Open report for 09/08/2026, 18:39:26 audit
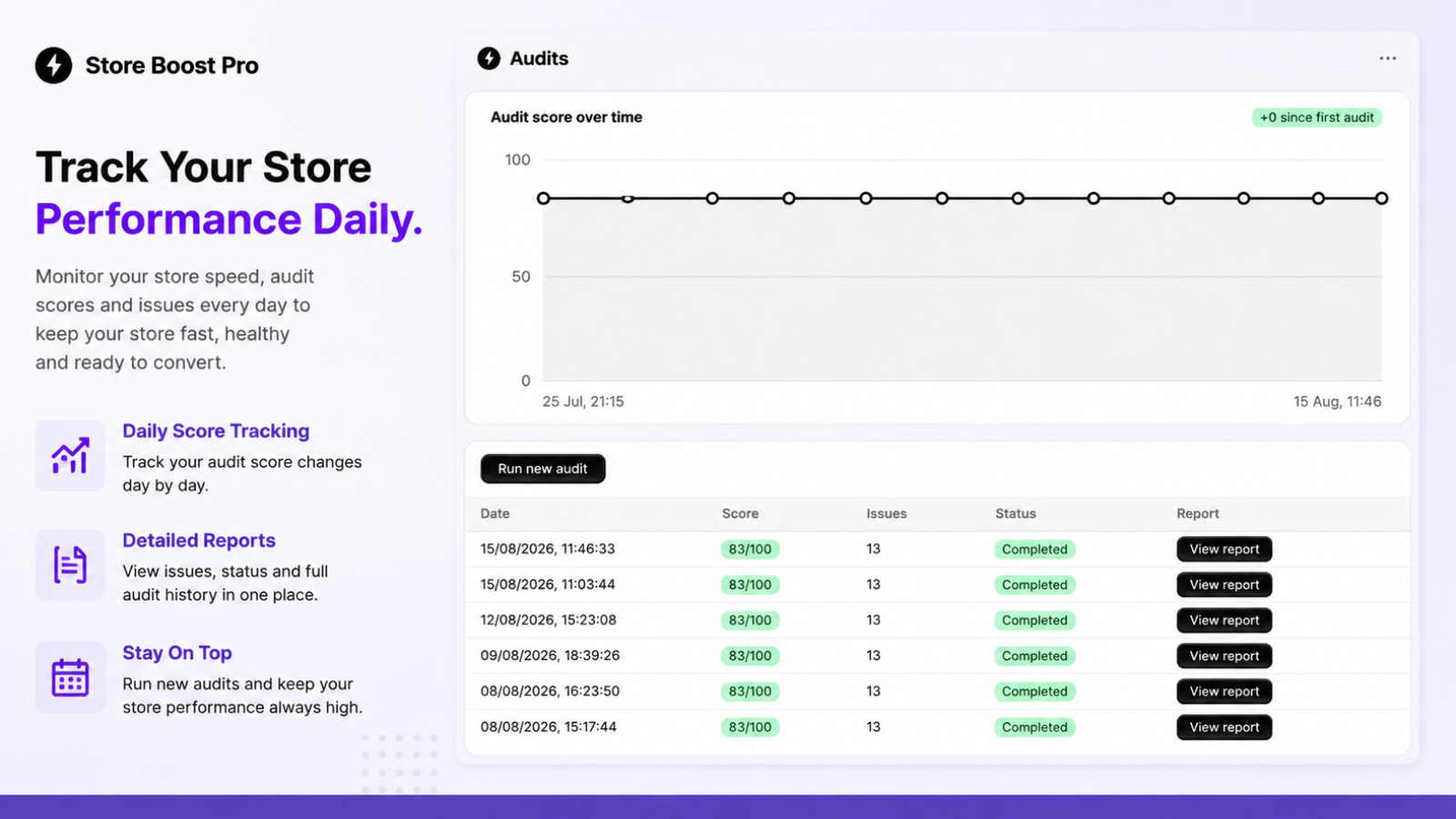1456x819 pixels. (1224, 656)
